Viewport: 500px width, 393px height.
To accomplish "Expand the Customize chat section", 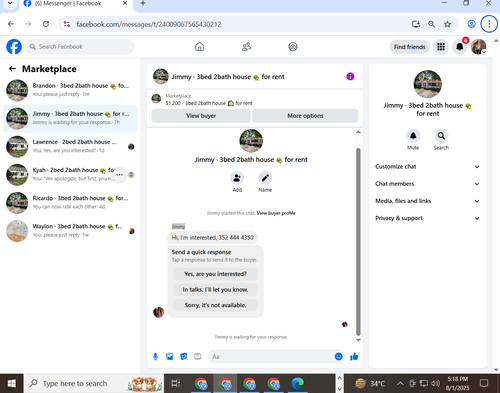I will [x=427, y=167].
